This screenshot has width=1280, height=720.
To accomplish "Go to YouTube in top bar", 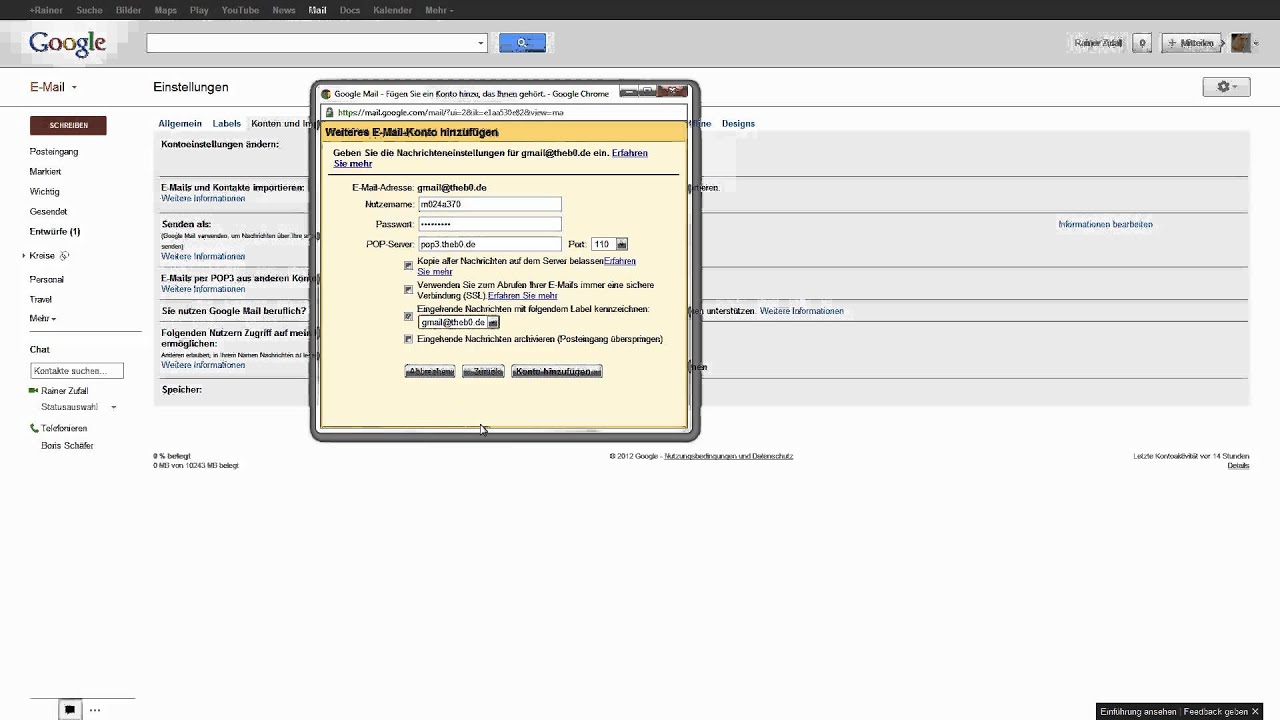I will 240,10.
